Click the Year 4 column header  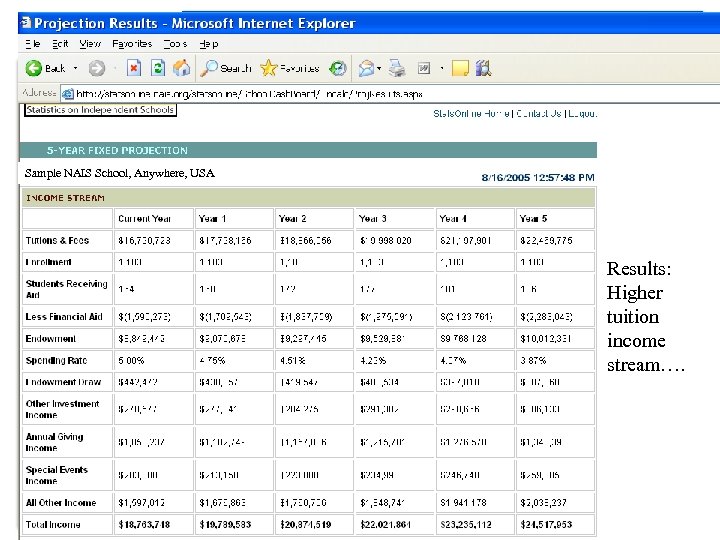pos(453,219)
